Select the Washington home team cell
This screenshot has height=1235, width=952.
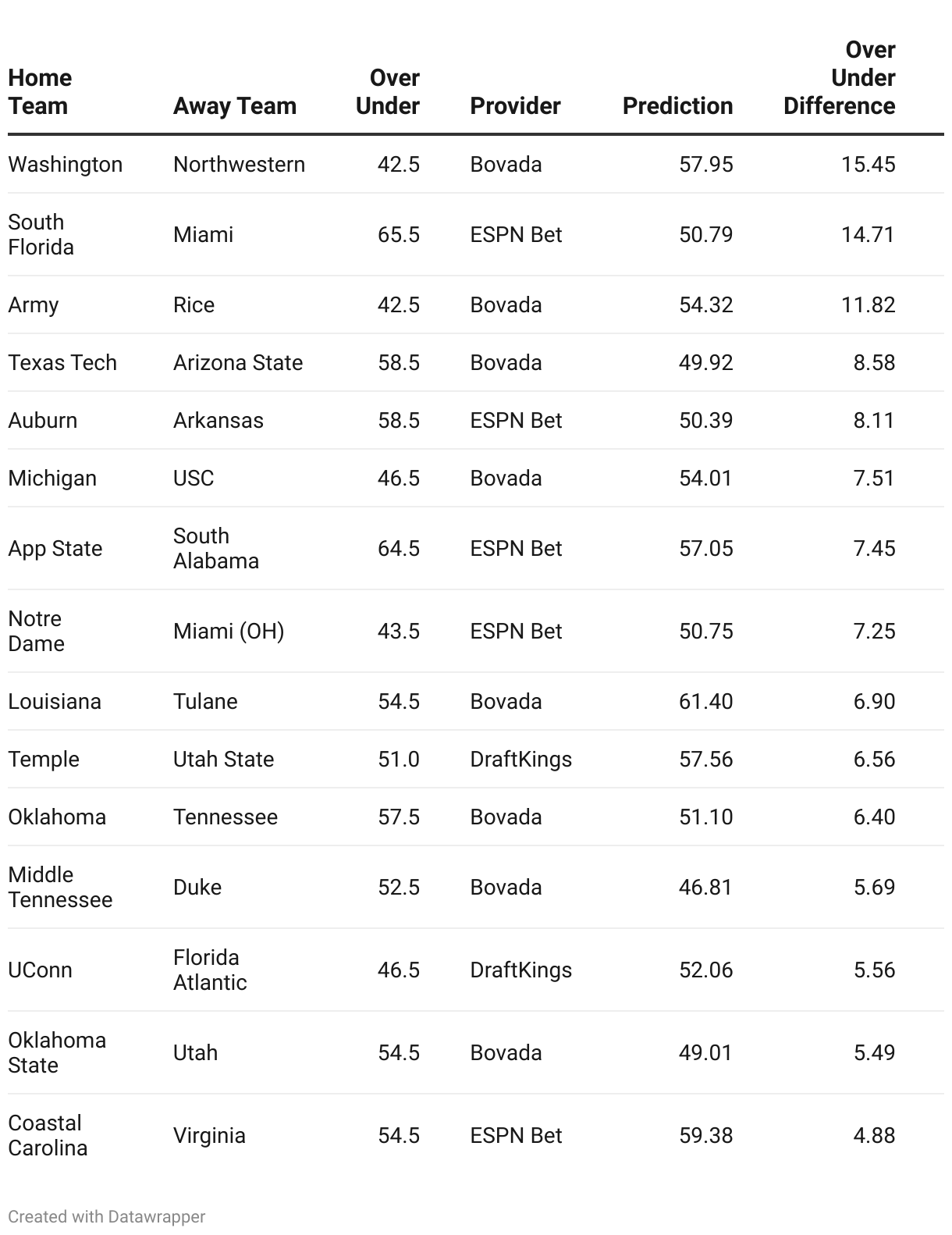[x=66, y=165]
